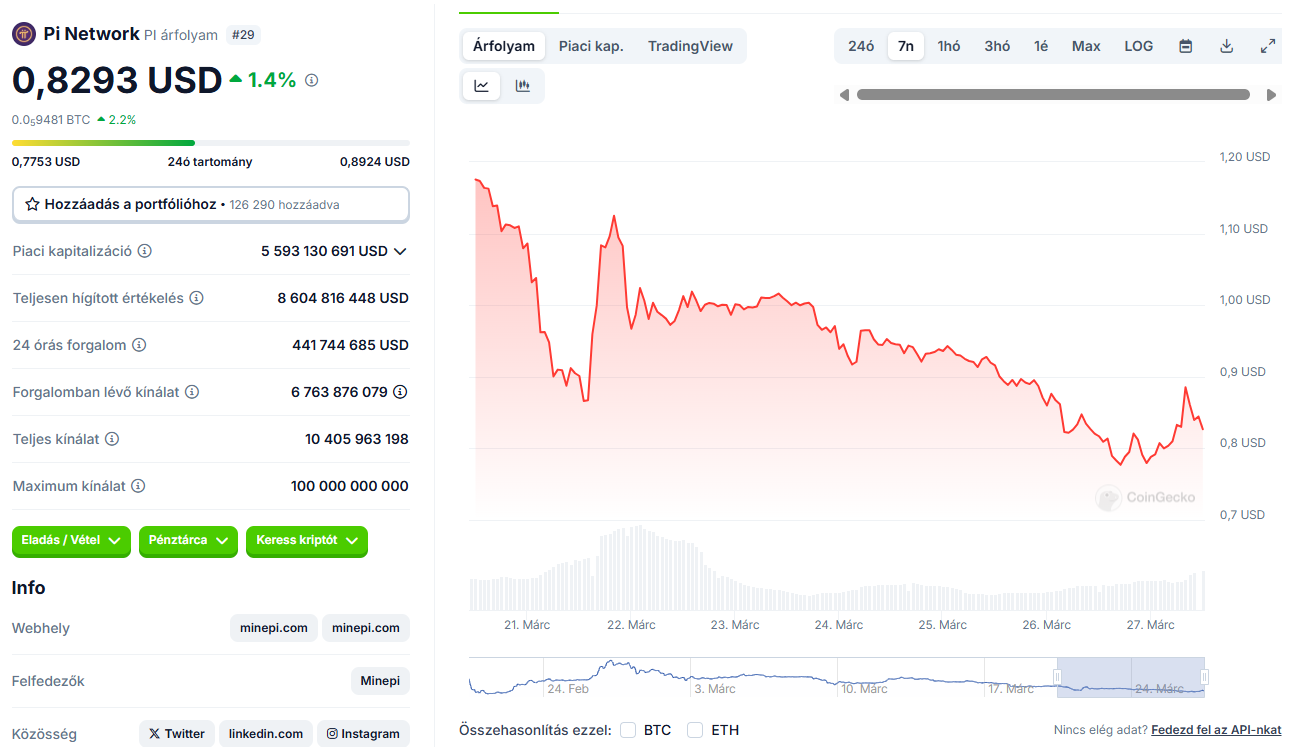The width and height of the screenshot is (1299, 751).
Task: Click info icon beside Teljesen hígított értékelés
Action: 197,298
